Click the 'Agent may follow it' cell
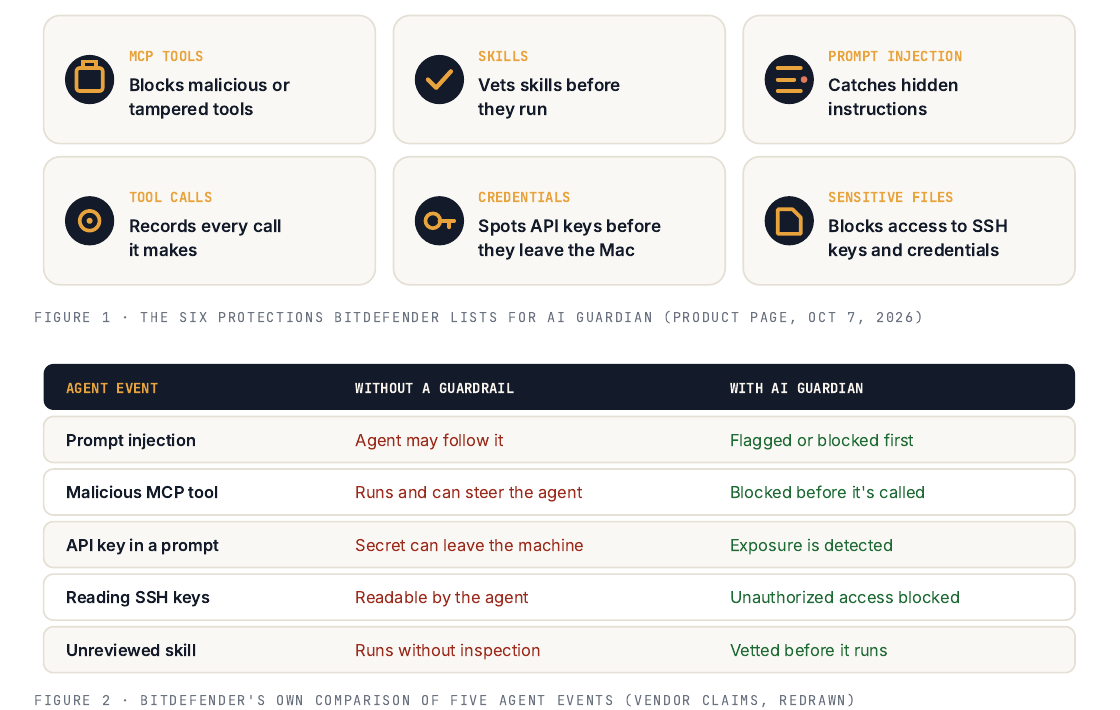 click(429, 440)
